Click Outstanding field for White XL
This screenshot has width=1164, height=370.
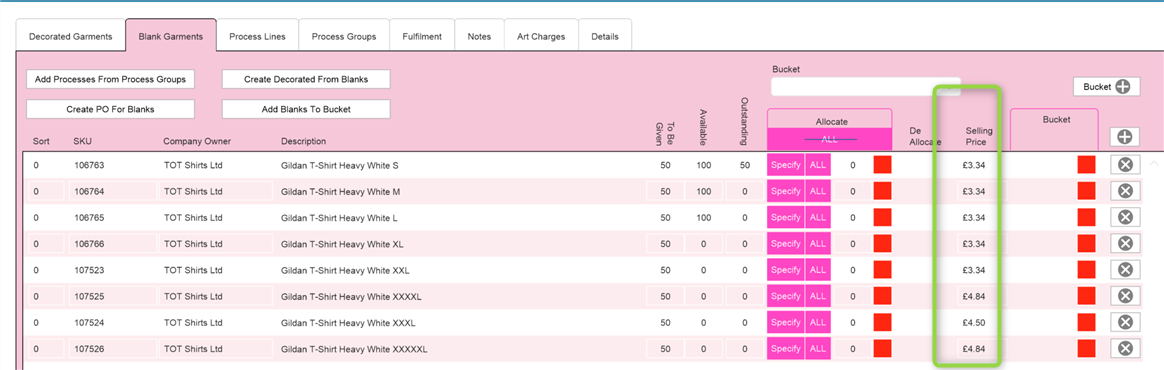(x=745, y=244)
